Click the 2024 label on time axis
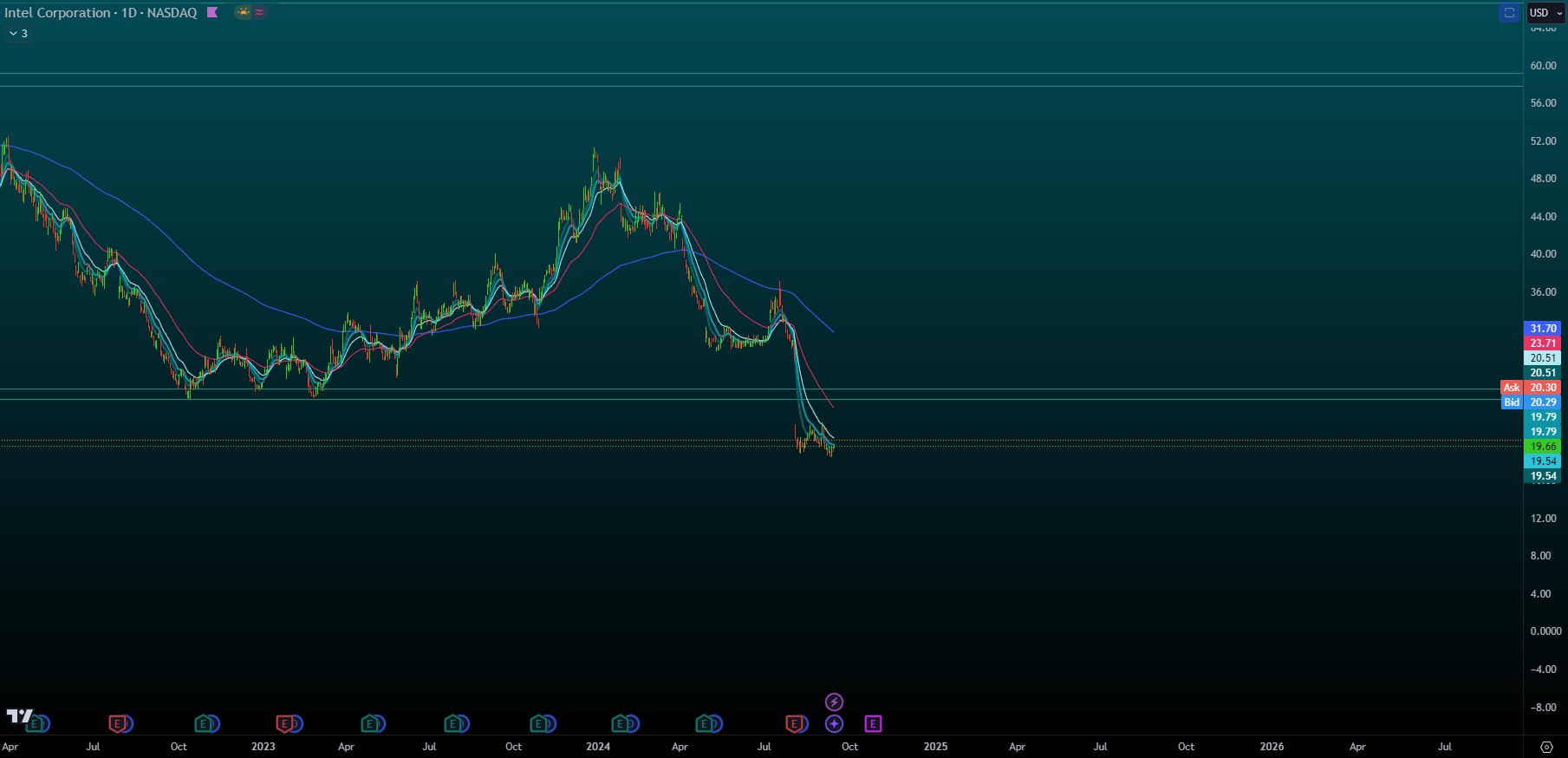 click(598, 747)
